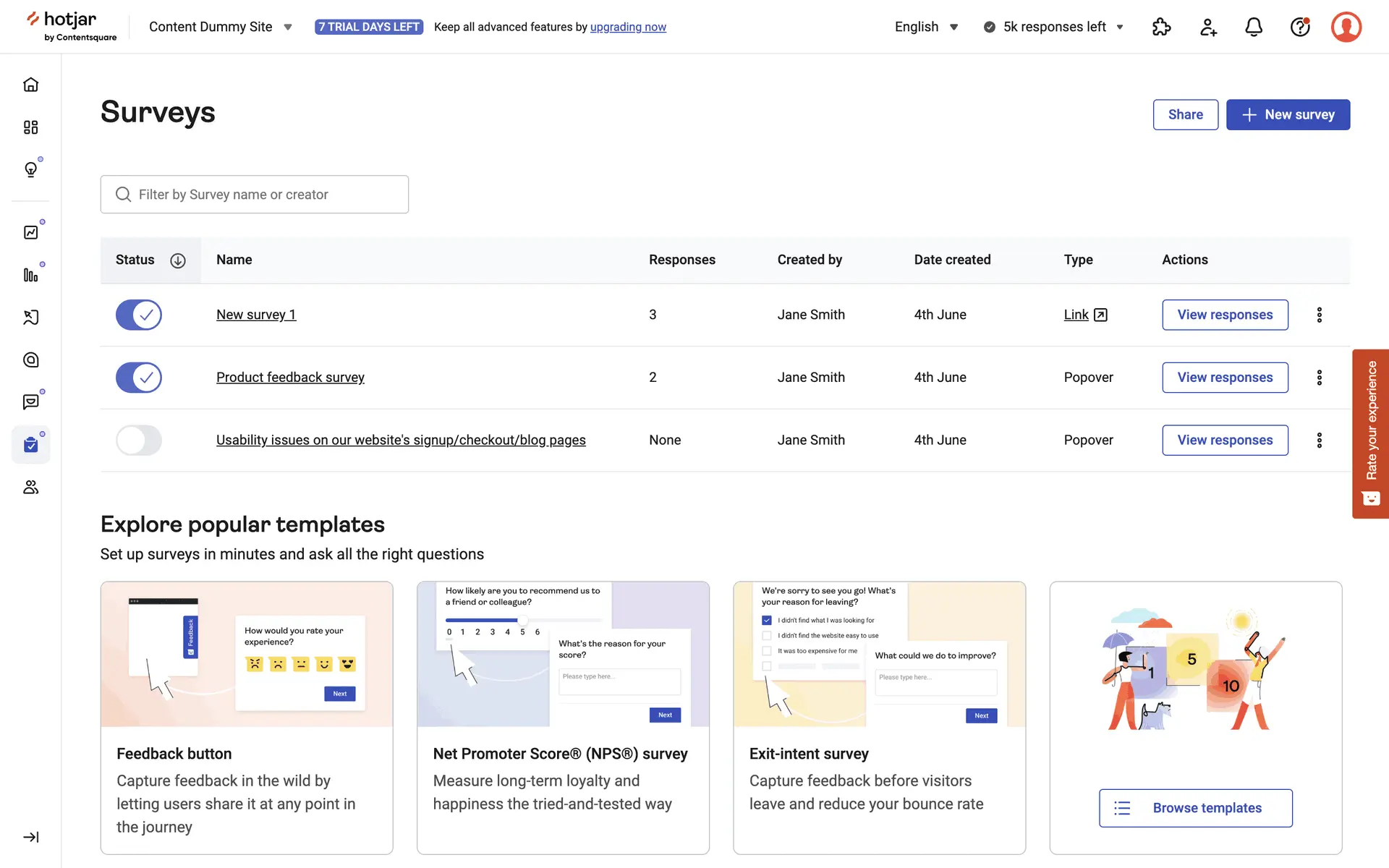Click the upgrading now link

(x=628, y=27)
